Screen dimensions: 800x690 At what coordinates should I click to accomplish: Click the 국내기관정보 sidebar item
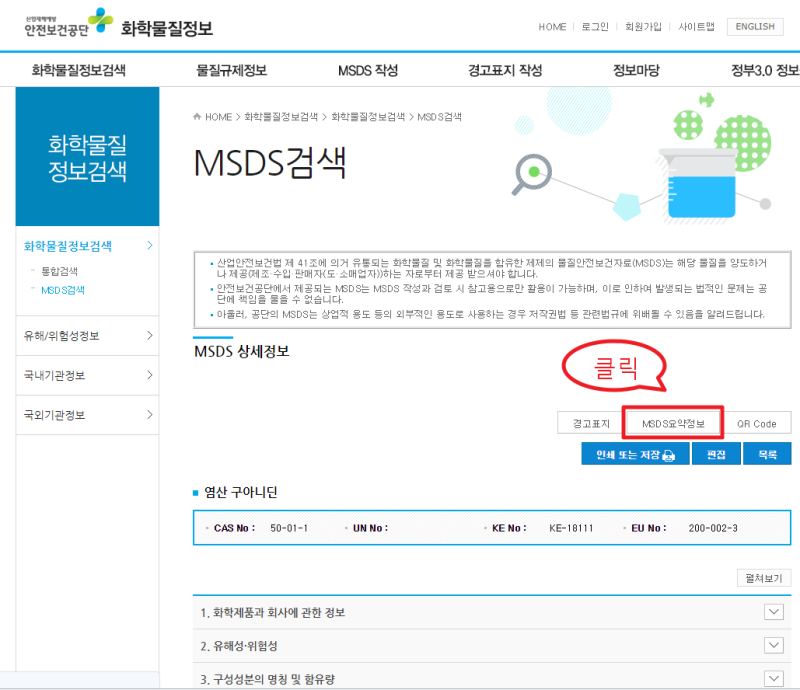[x=54, y=376]
